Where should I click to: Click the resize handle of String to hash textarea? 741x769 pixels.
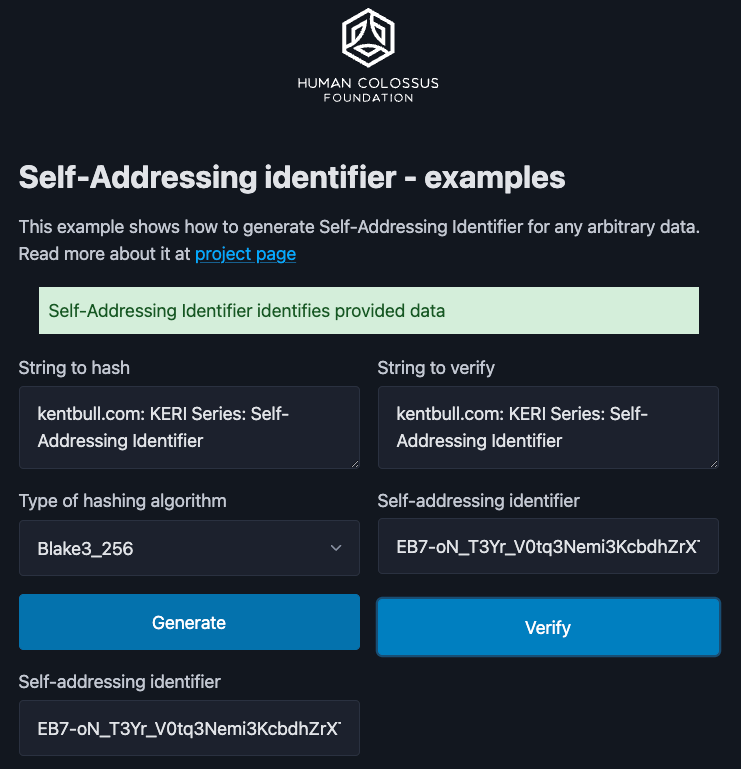click(353, 462)
